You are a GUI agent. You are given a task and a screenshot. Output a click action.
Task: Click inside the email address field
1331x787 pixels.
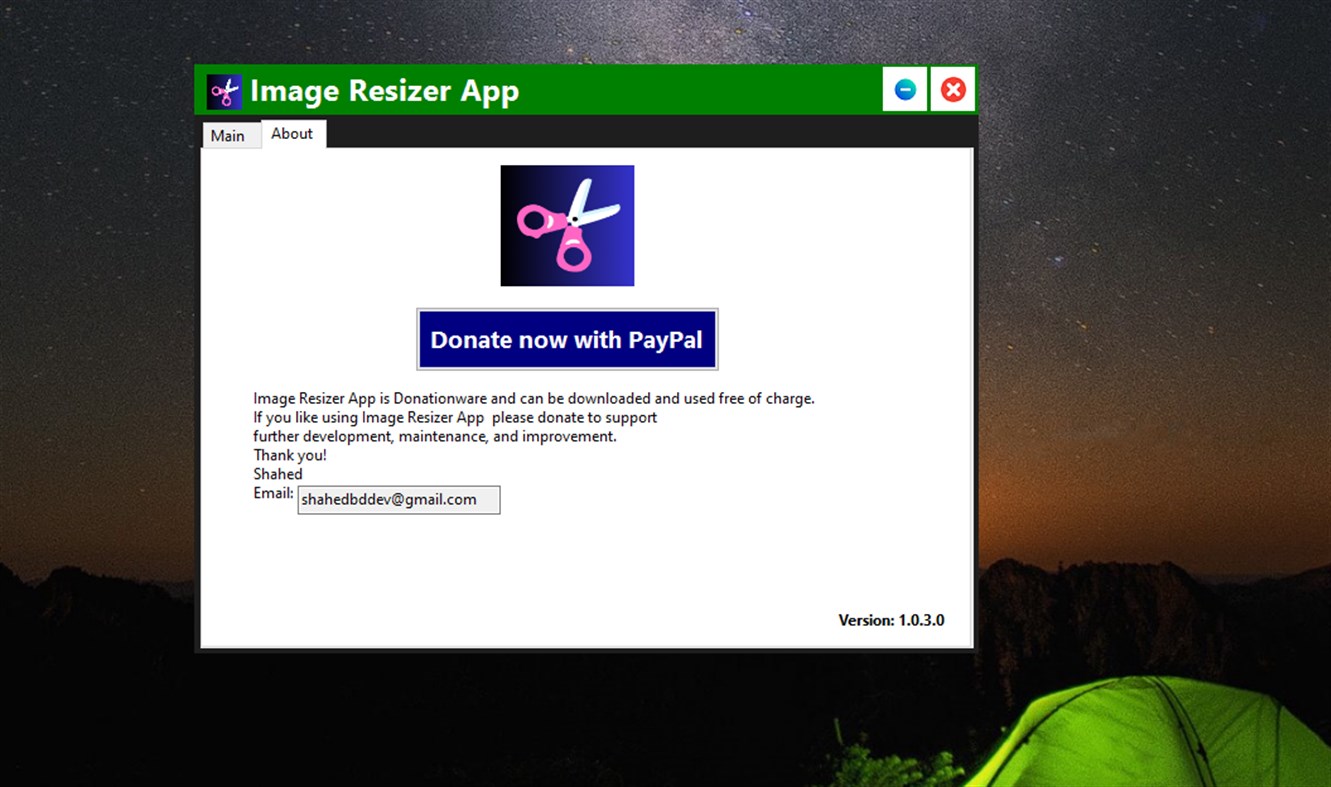click(398, 499)
